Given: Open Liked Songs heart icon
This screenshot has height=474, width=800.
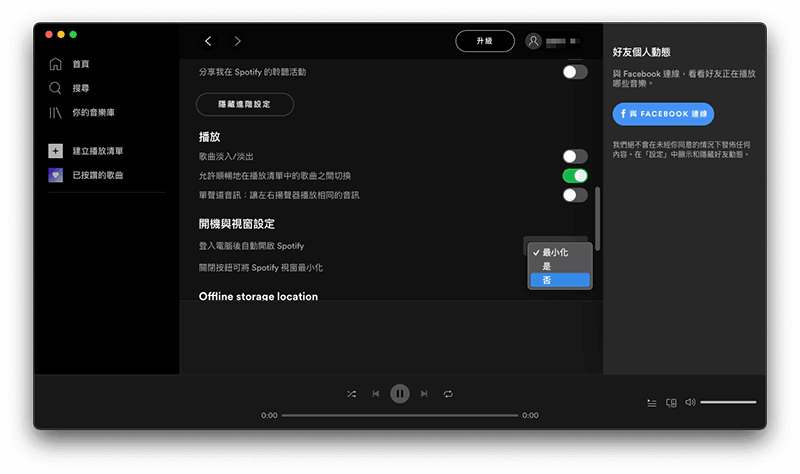Looking at the screenshot, I should coord(56,175).
